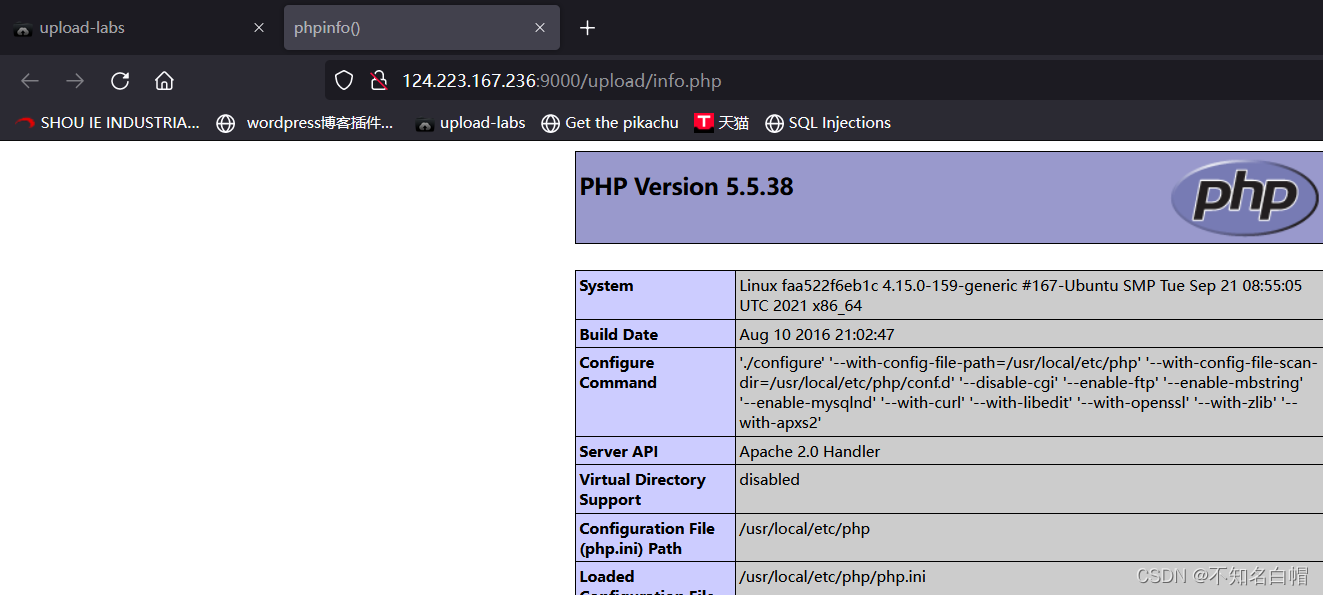The image size is (1323, 595).
Task: Click the PHP logo on the page
Action: [x=1243, y=197]
